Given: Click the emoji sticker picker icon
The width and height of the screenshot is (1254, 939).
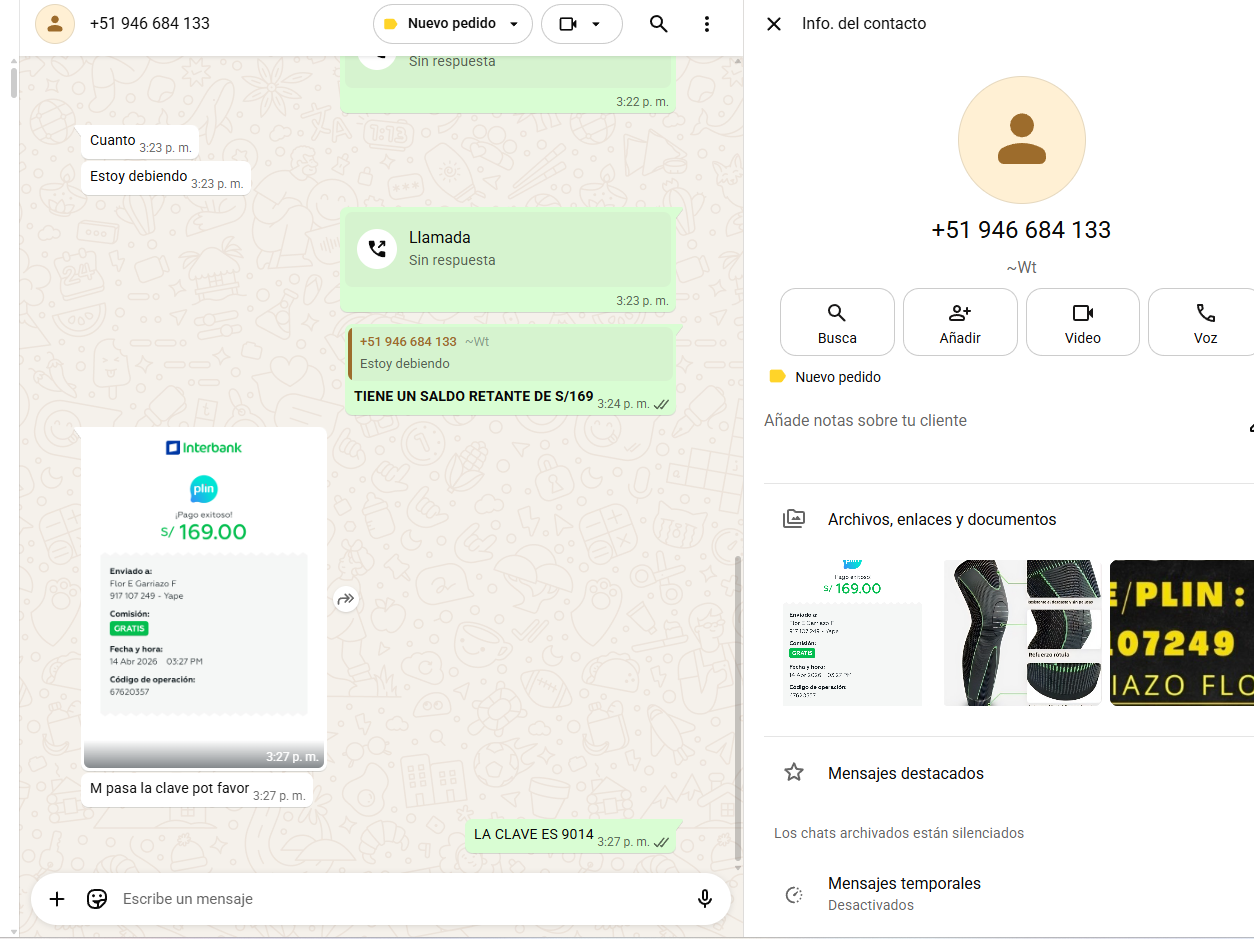Looking at the screenshot, I should (97, 899).
